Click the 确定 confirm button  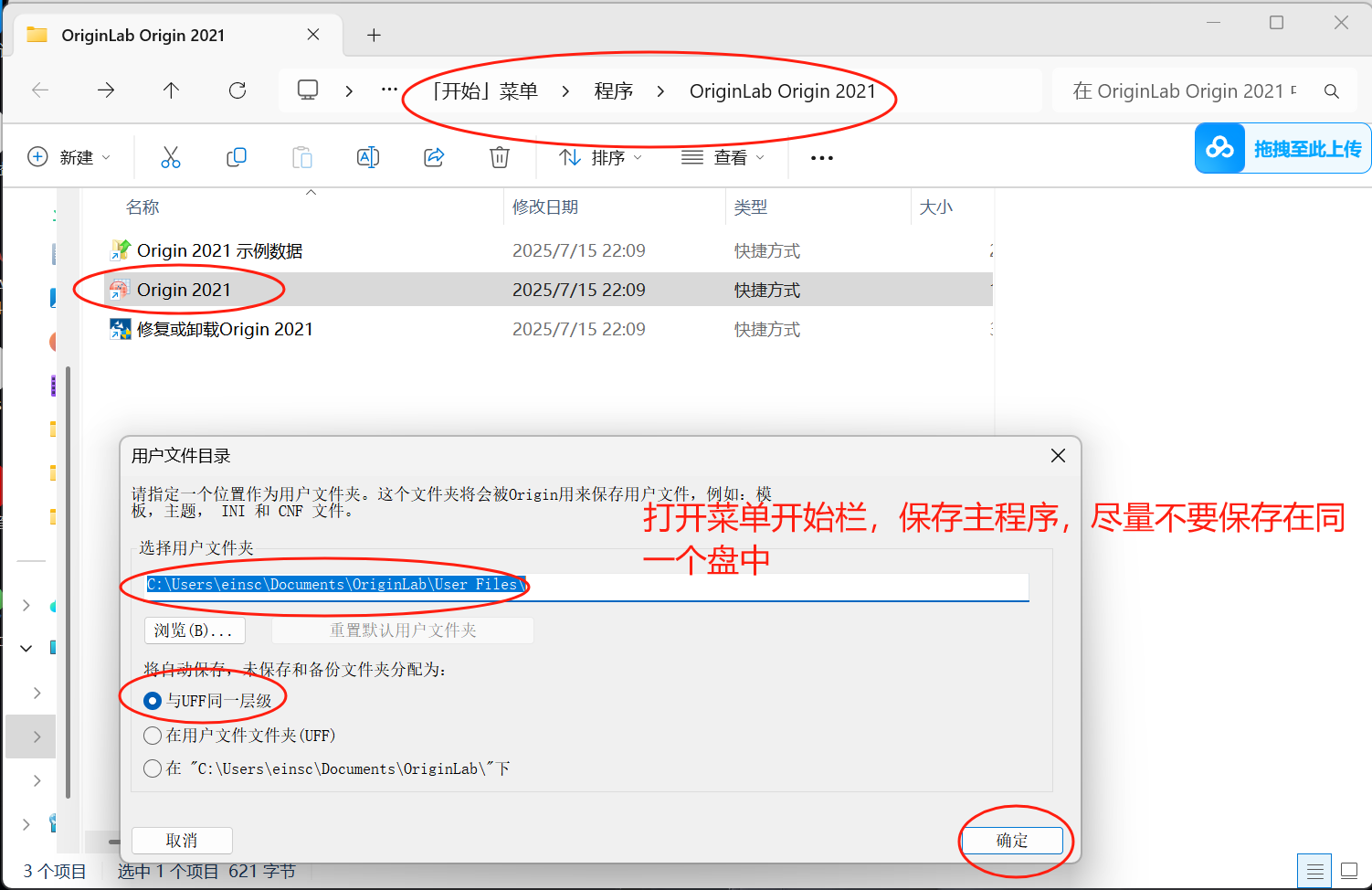point(1012,840)
